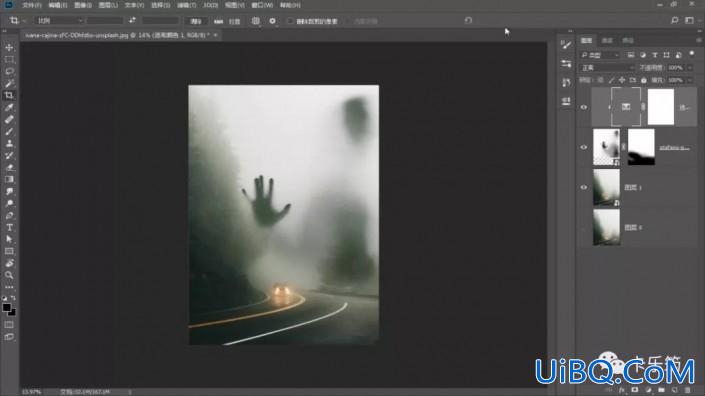This screenshot has width=705, height=396.
Task: Open the layer blend mode dropdown
Action: coord(607,67)
